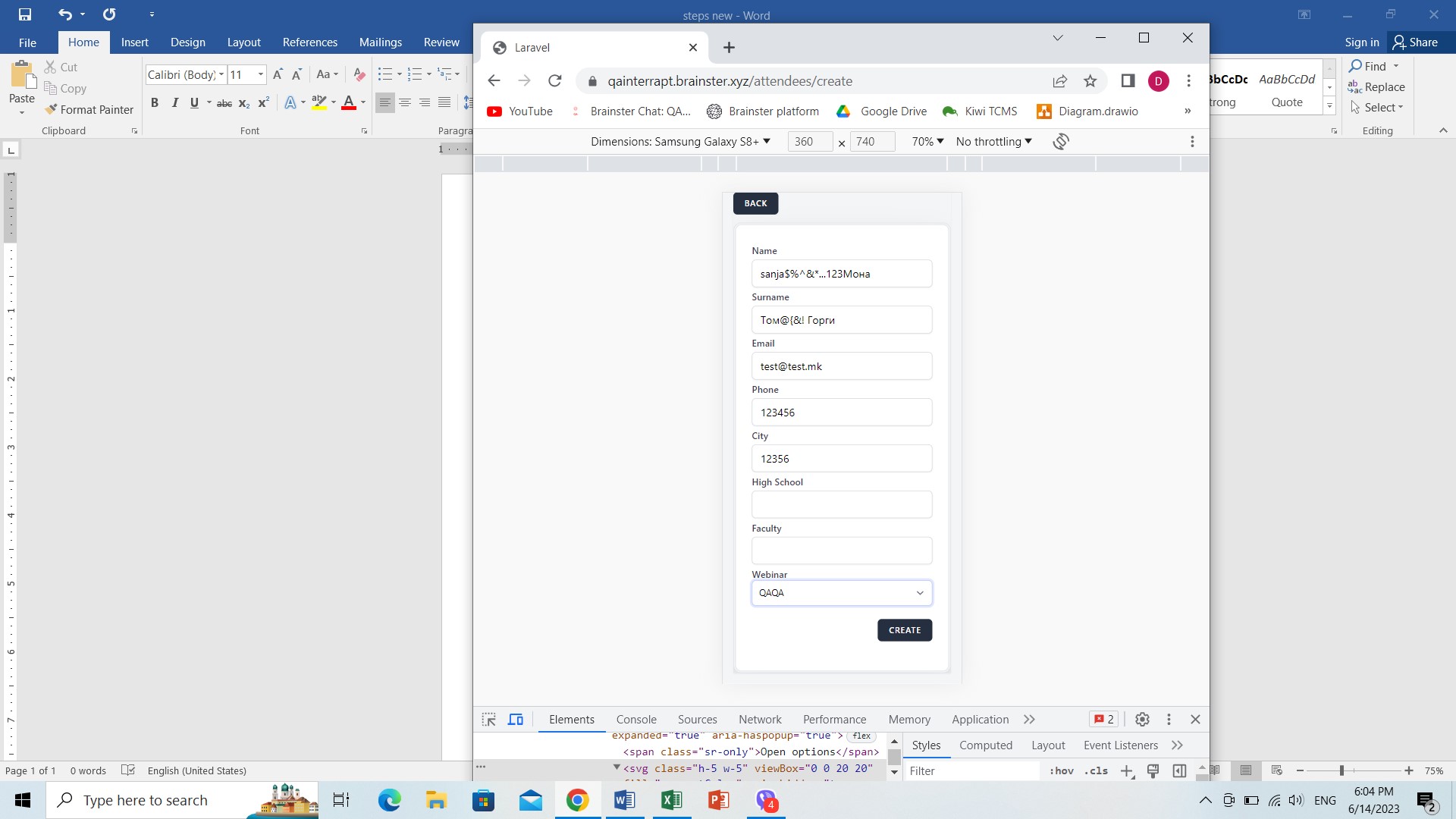This screenshot has width=1456, height=819.
Task: Click into the High School input field
Action: [841, 505]
